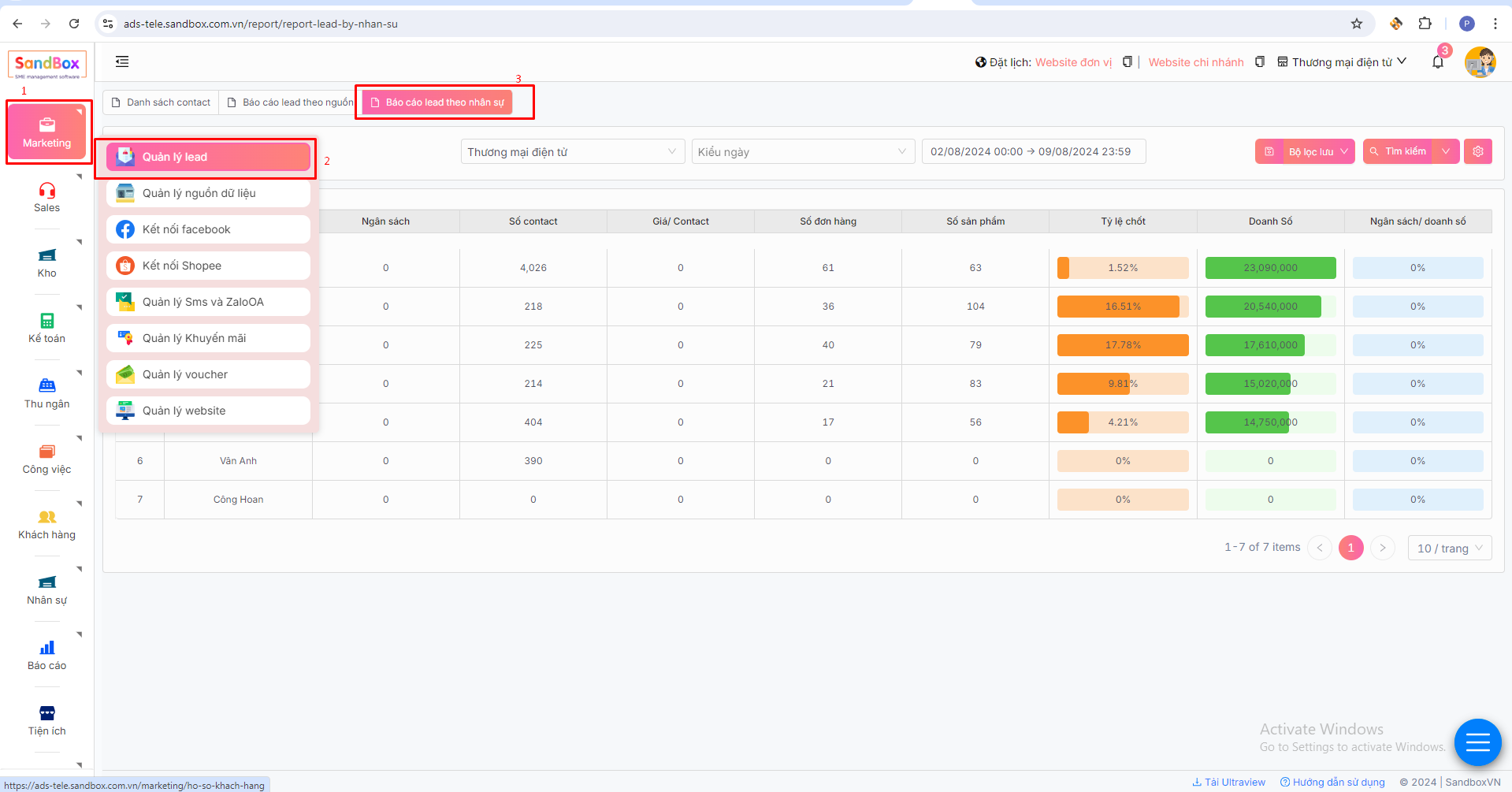Click the settings gear button

[1477, 151]
